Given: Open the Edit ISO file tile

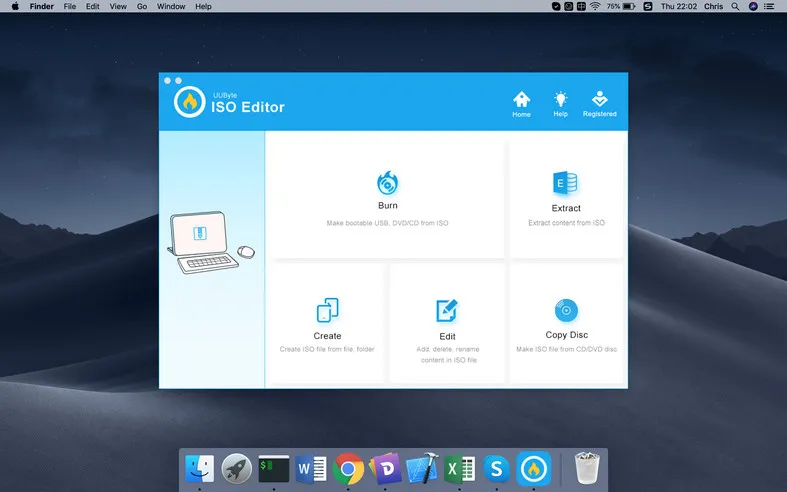Looking at the screenshot, I should [x=447, y=324].
